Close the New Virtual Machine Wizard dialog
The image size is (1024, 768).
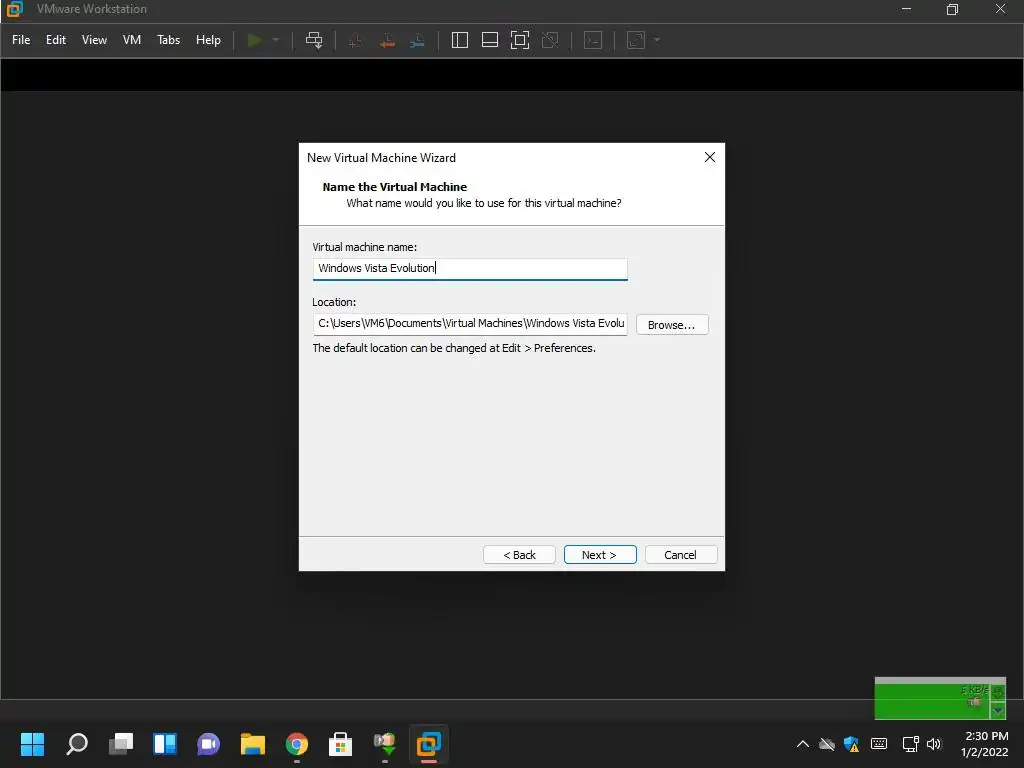pyautogui.click(x=710, y=157)
